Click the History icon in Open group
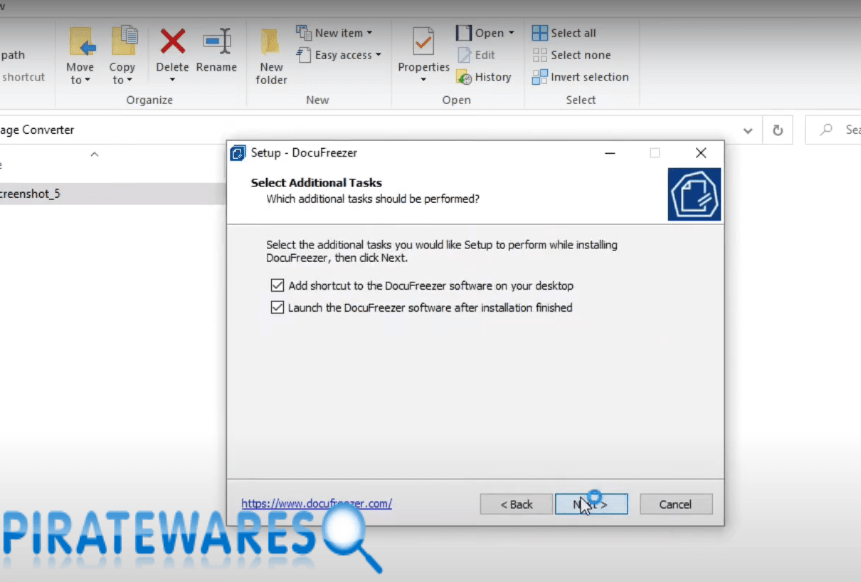The image size is (861, 582). pyautogui.click(x=464, y=77)
